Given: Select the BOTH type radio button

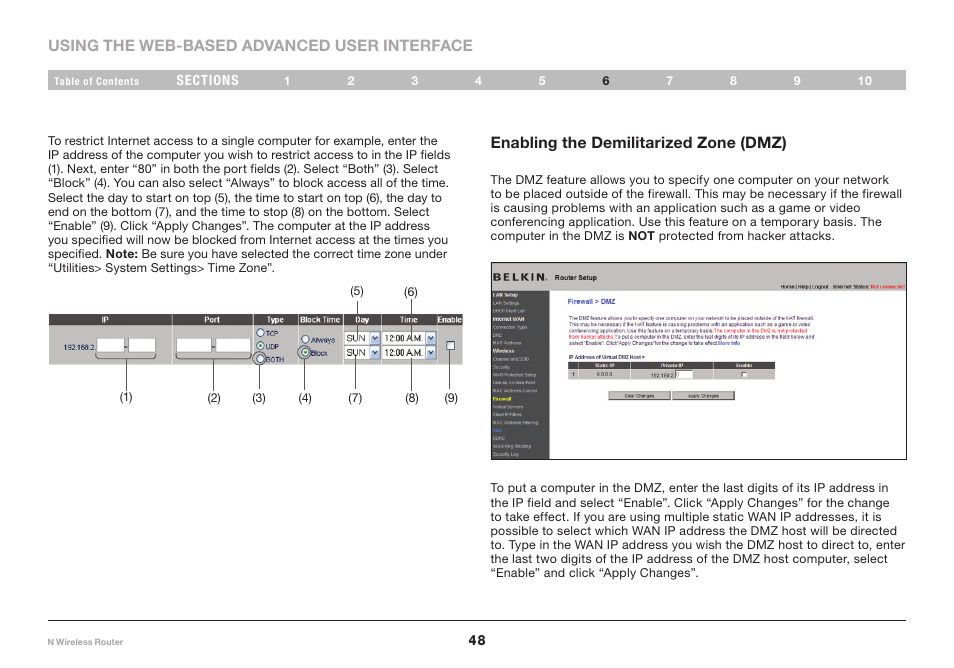Looking at the screenshot, I should (260, 359).
